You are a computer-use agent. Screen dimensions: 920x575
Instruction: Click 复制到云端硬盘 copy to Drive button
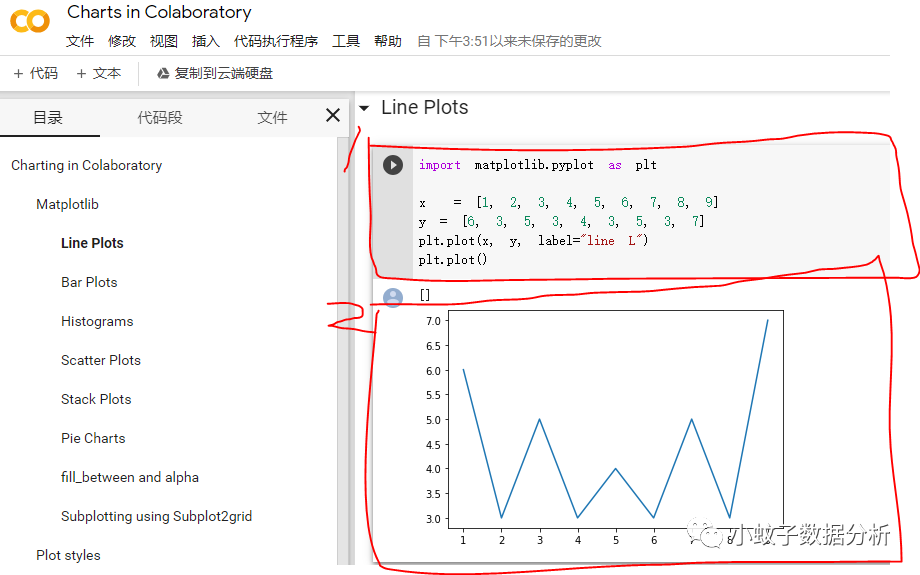(x=215, y=73)
